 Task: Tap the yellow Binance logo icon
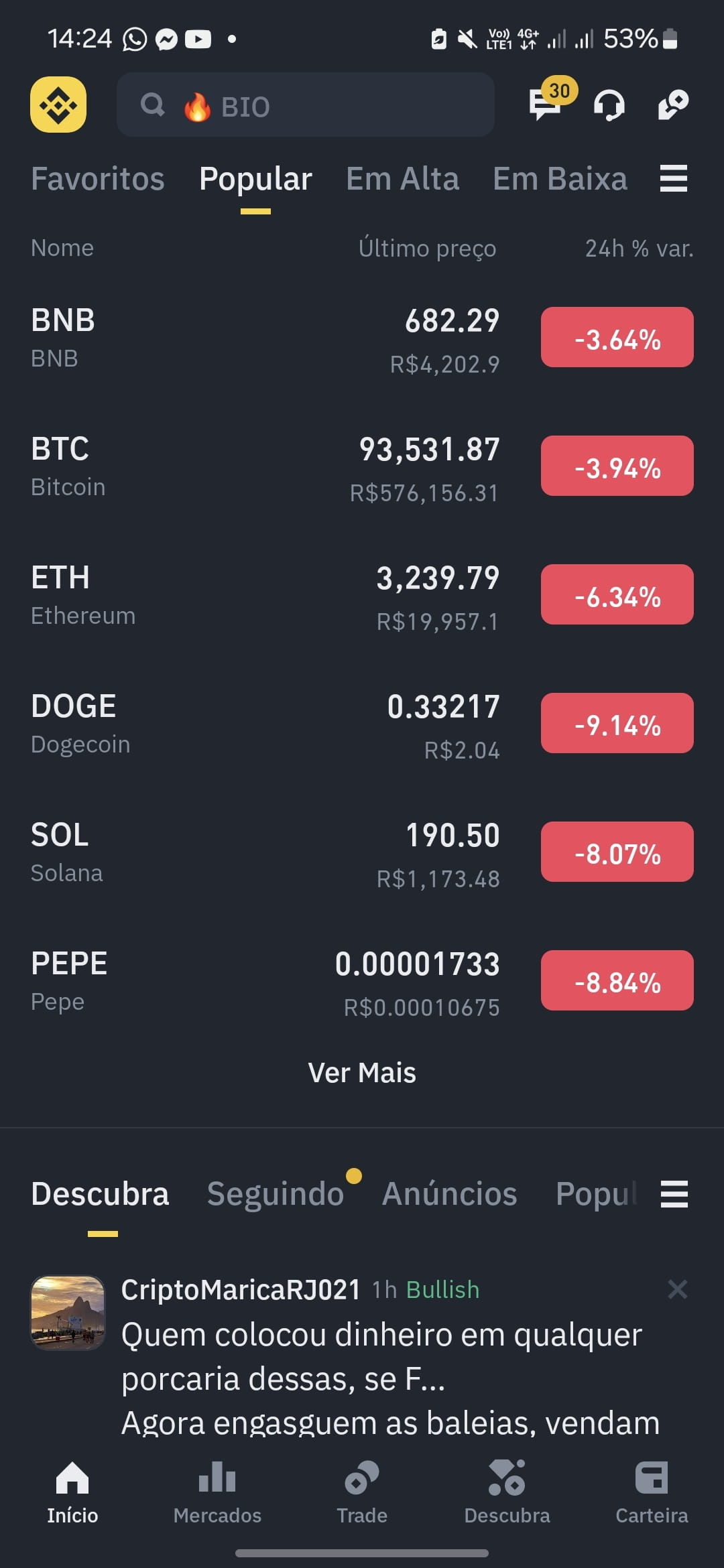pos(58,105)
